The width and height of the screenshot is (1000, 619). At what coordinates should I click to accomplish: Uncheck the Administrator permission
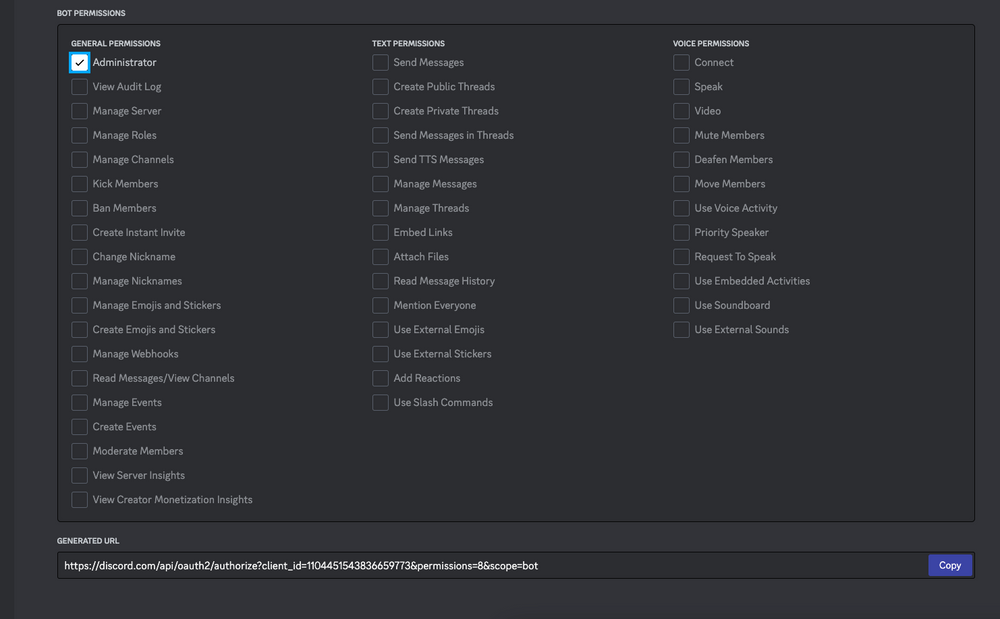tap(79, 62)
